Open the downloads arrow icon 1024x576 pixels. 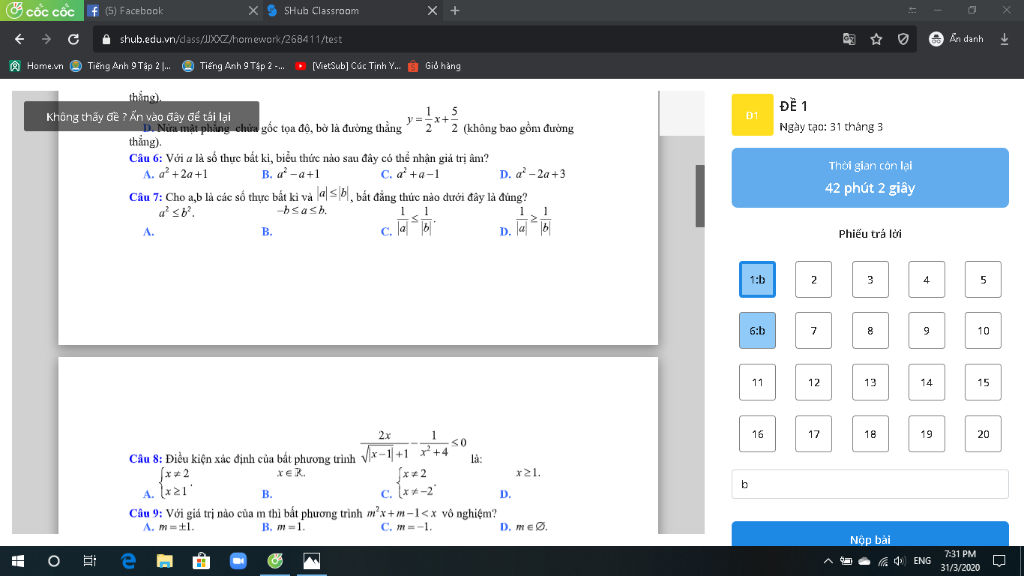pos(1004,39)
